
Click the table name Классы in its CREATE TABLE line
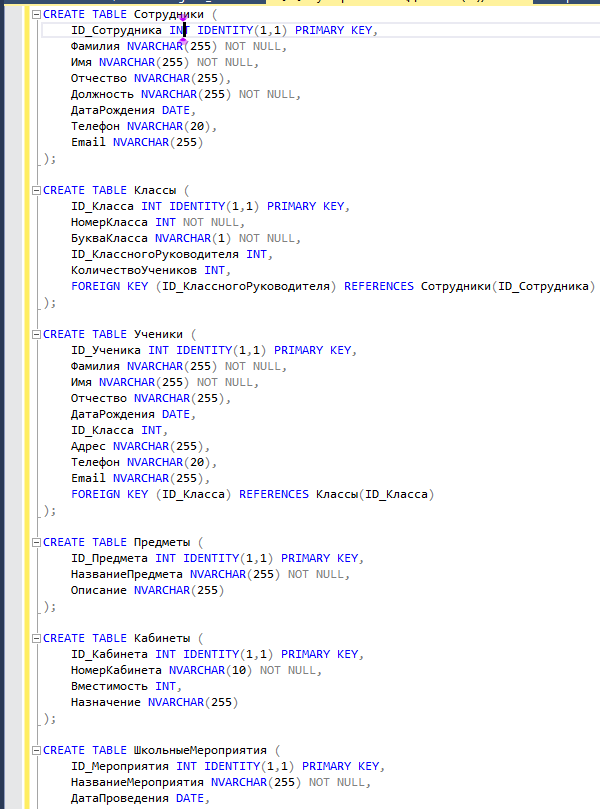pos(155,190)
